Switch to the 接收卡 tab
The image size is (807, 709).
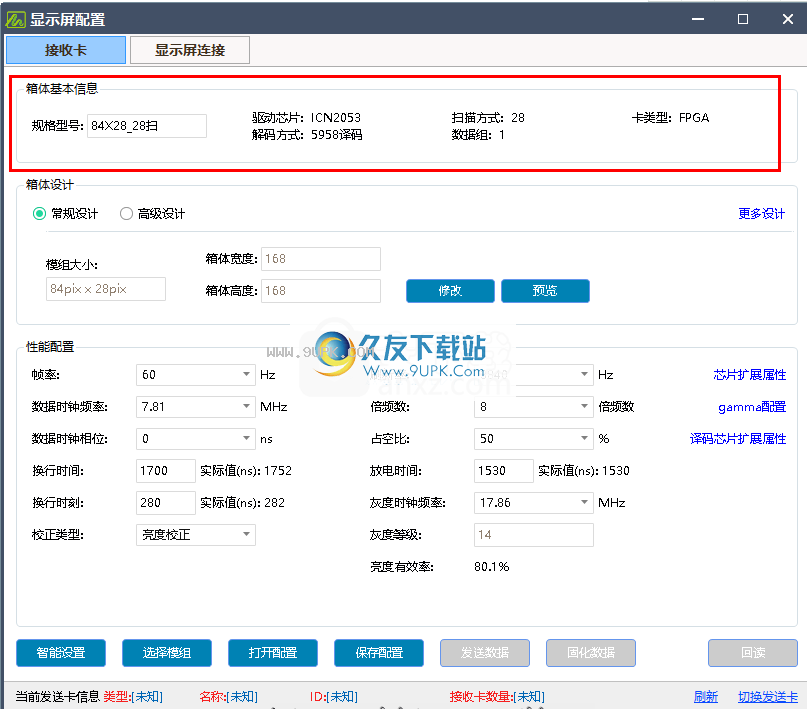[66, 50]
